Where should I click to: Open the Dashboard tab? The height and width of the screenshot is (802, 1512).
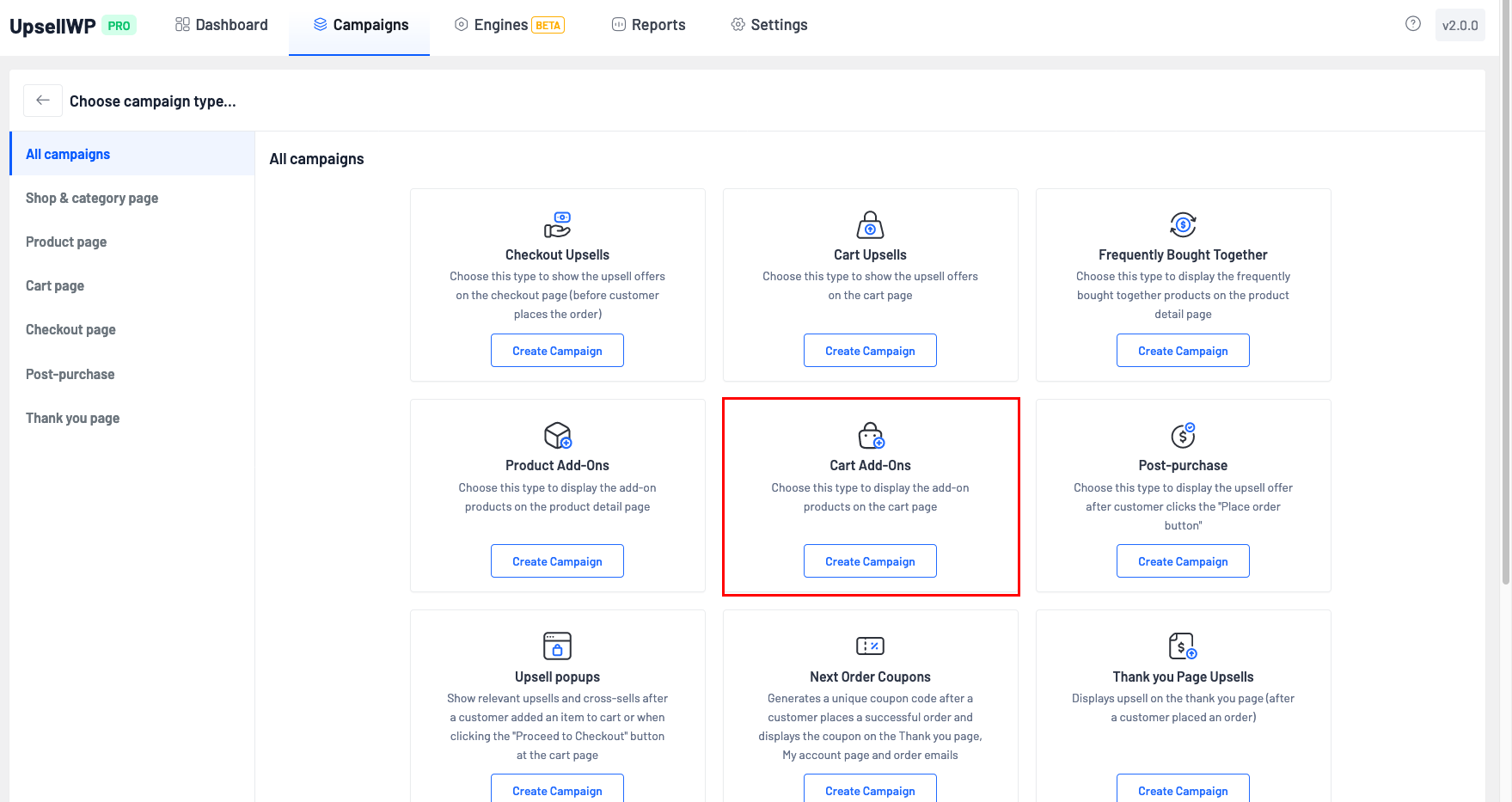[x=222, y=25]
